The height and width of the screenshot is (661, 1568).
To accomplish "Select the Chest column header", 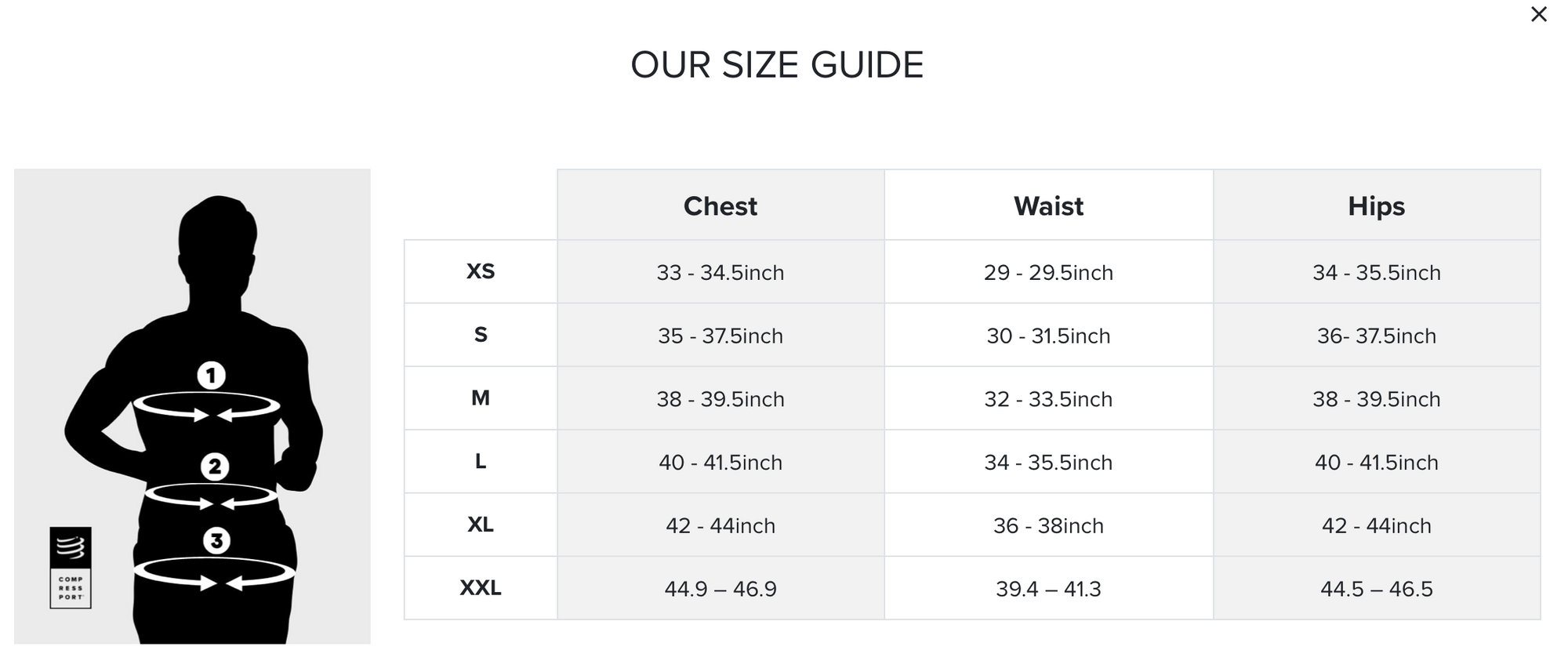I will [x=720, y=205].
